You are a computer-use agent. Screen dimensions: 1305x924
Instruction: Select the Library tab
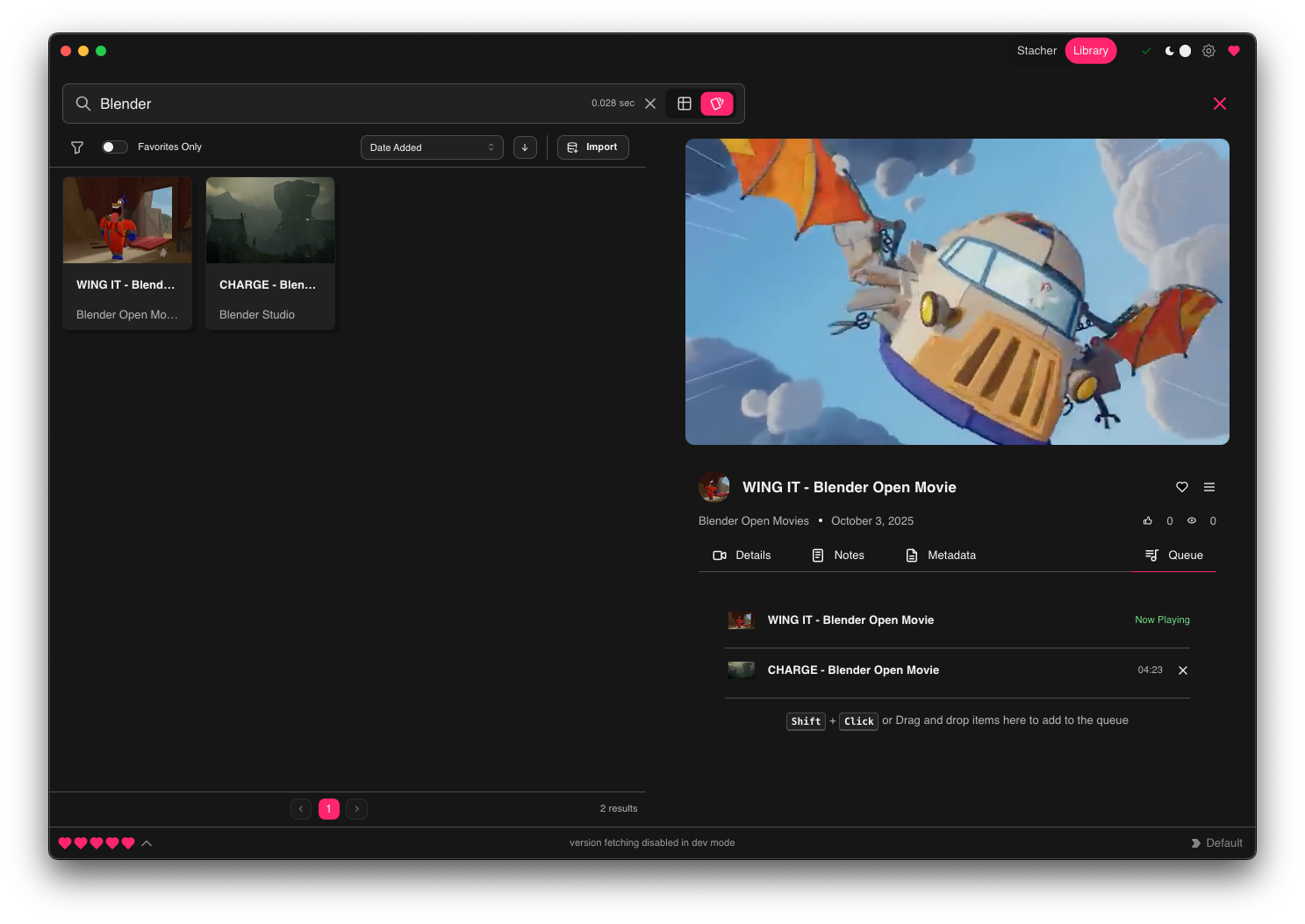tap(1091, 51)
